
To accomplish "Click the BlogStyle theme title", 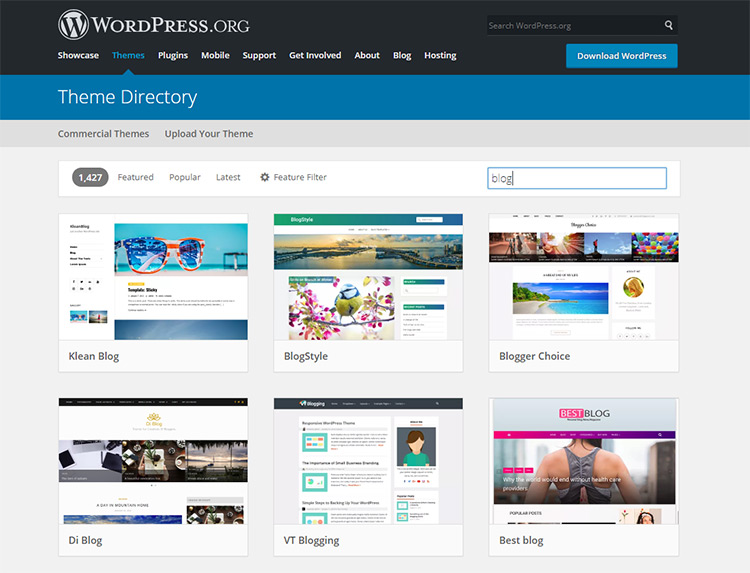I will (306, 356).
